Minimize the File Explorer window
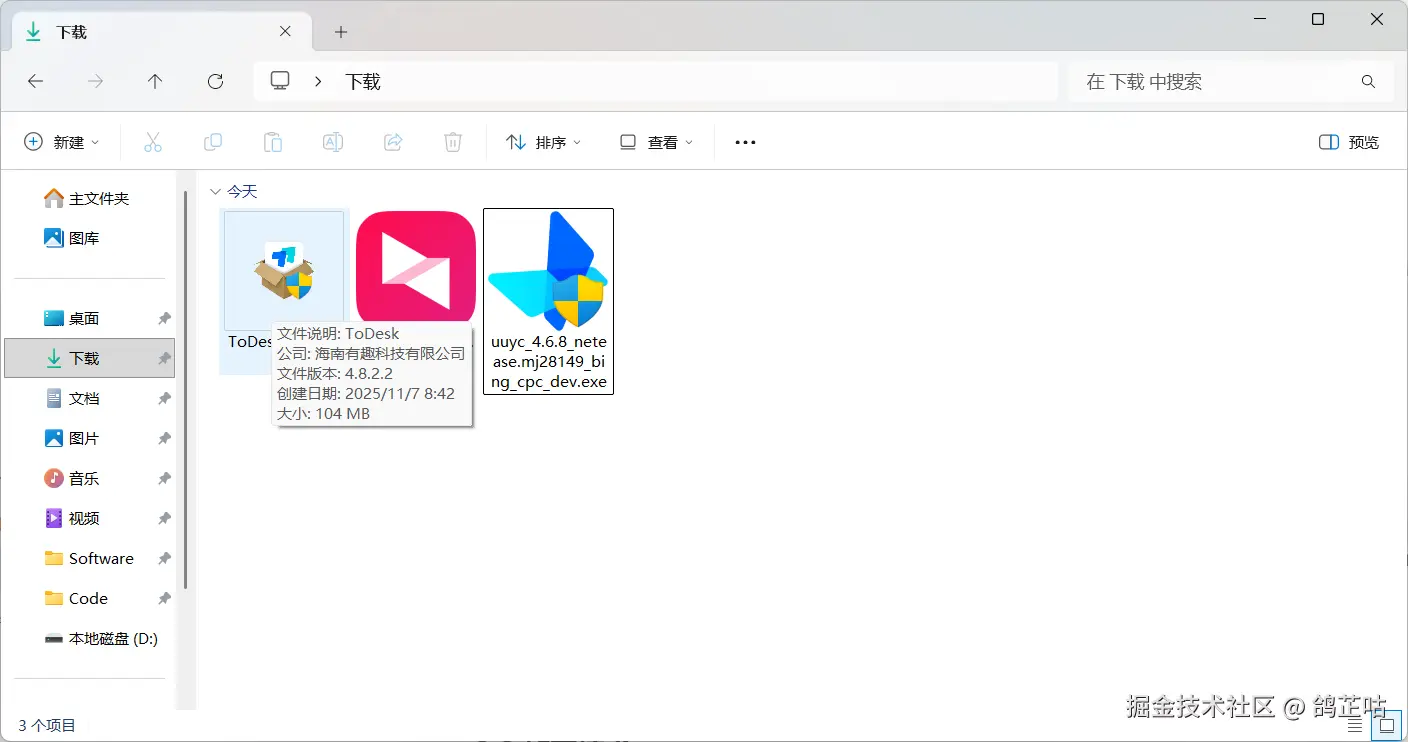The image size is (1408, 742). point(1259,19)
